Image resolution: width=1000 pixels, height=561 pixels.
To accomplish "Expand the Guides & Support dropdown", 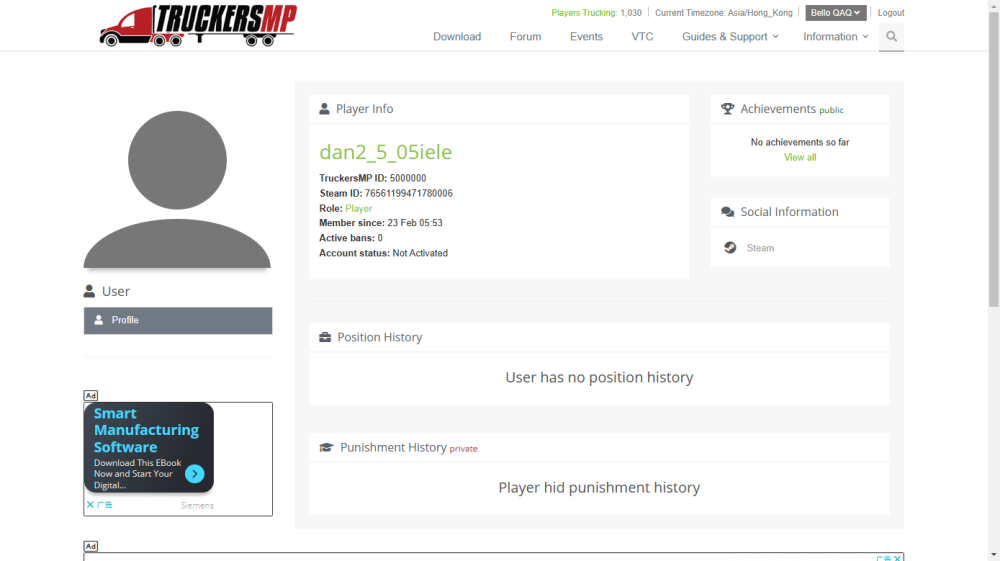I will tap(730, 37).
